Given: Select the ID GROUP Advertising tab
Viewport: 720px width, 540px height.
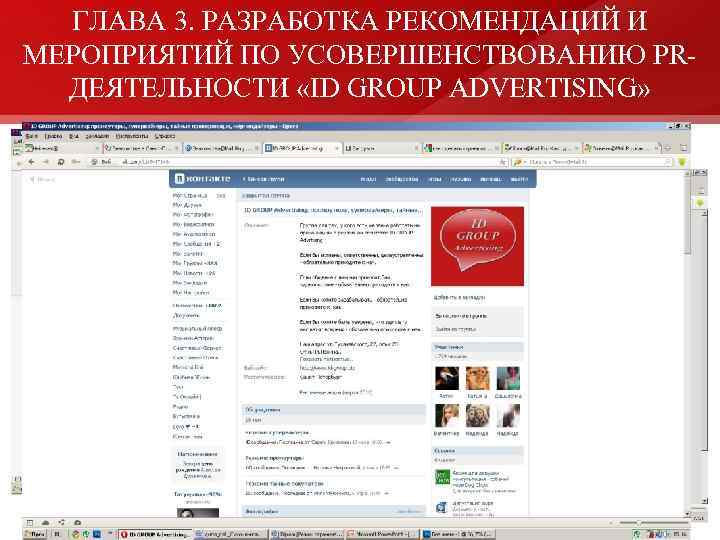Looking at the screenshot, I should (302, 148).
